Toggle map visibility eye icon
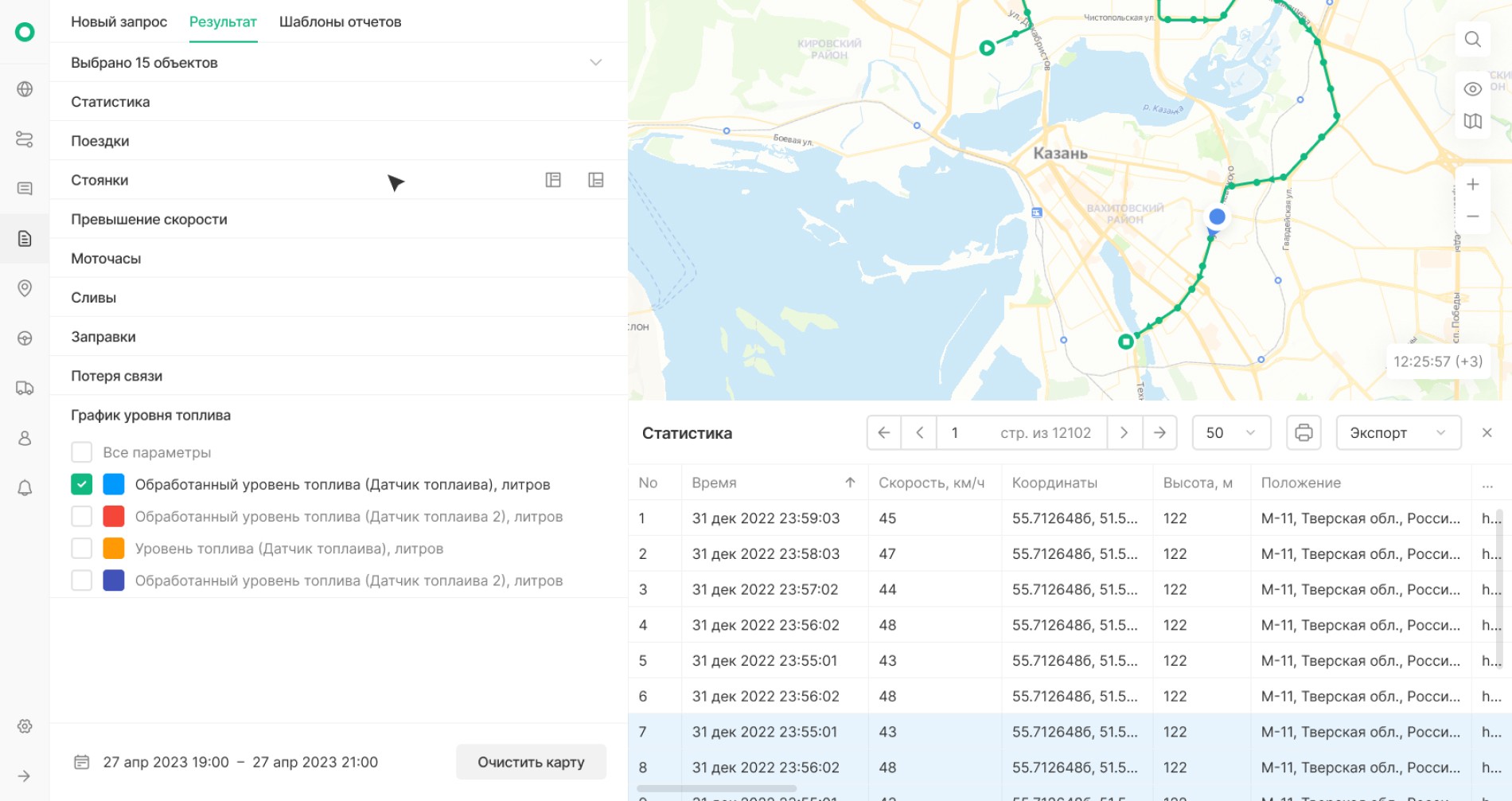Viewport: 1512px width, 801px height. (1473, 89)
